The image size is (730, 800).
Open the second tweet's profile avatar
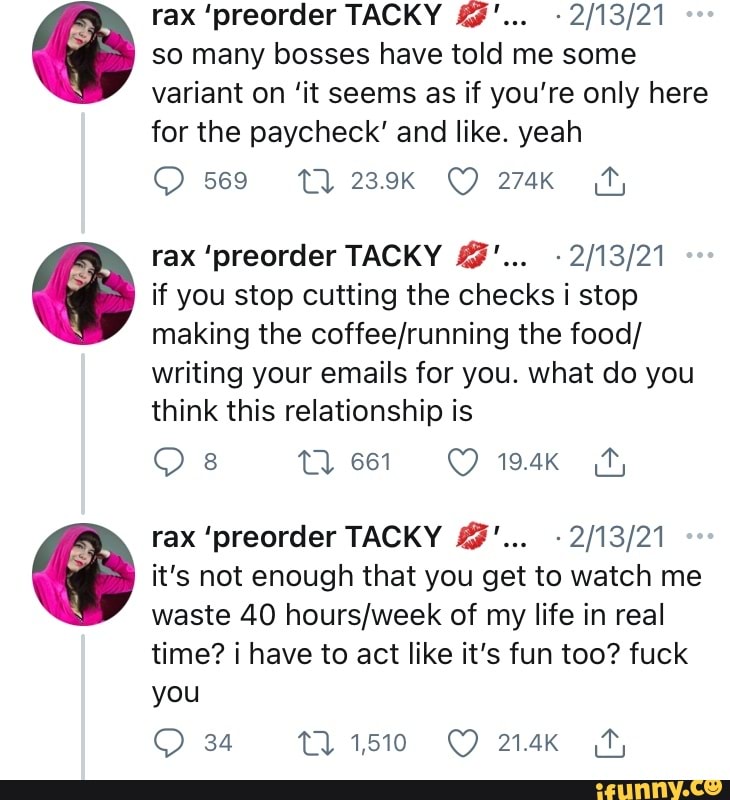pyautogui.click(x=83, y=290)
